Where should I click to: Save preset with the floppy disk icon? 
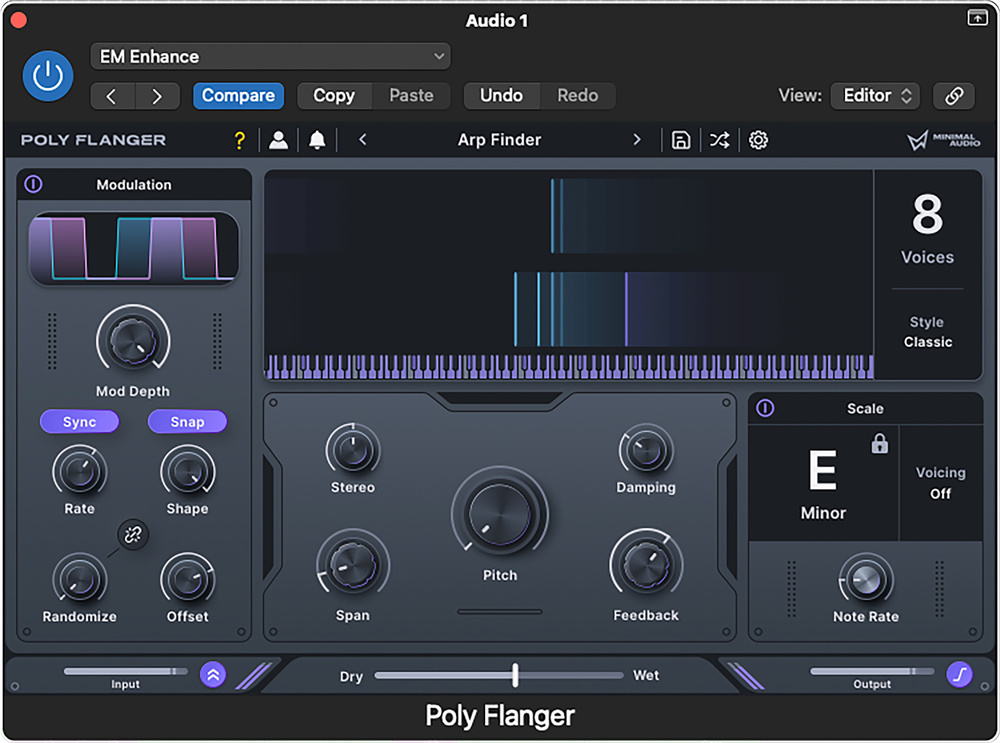pyautogui.click(x=681, y=140)
